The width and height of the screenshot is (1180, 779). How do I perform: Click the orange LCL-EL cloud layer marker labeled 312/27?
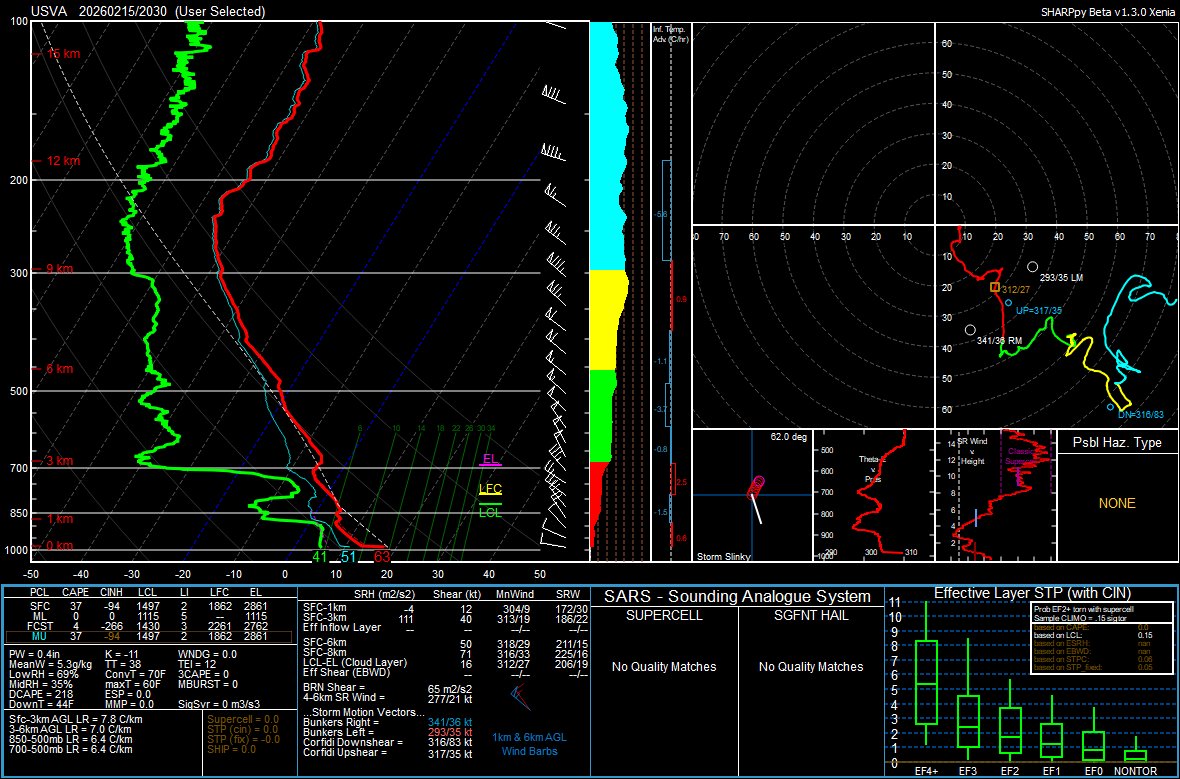[994, 287]
